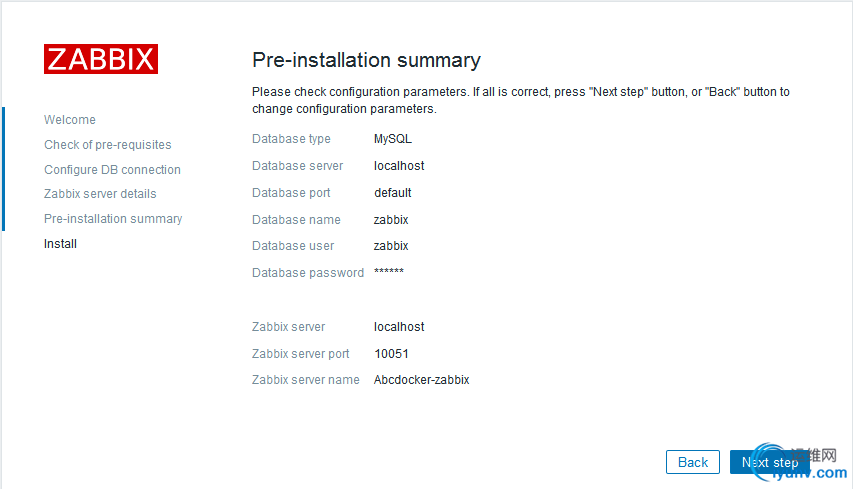The width and height of the screenshot is (853, 489).
Task: Click the Install step in sidebar
Action: pyautogui.click(x=60, y=244)
